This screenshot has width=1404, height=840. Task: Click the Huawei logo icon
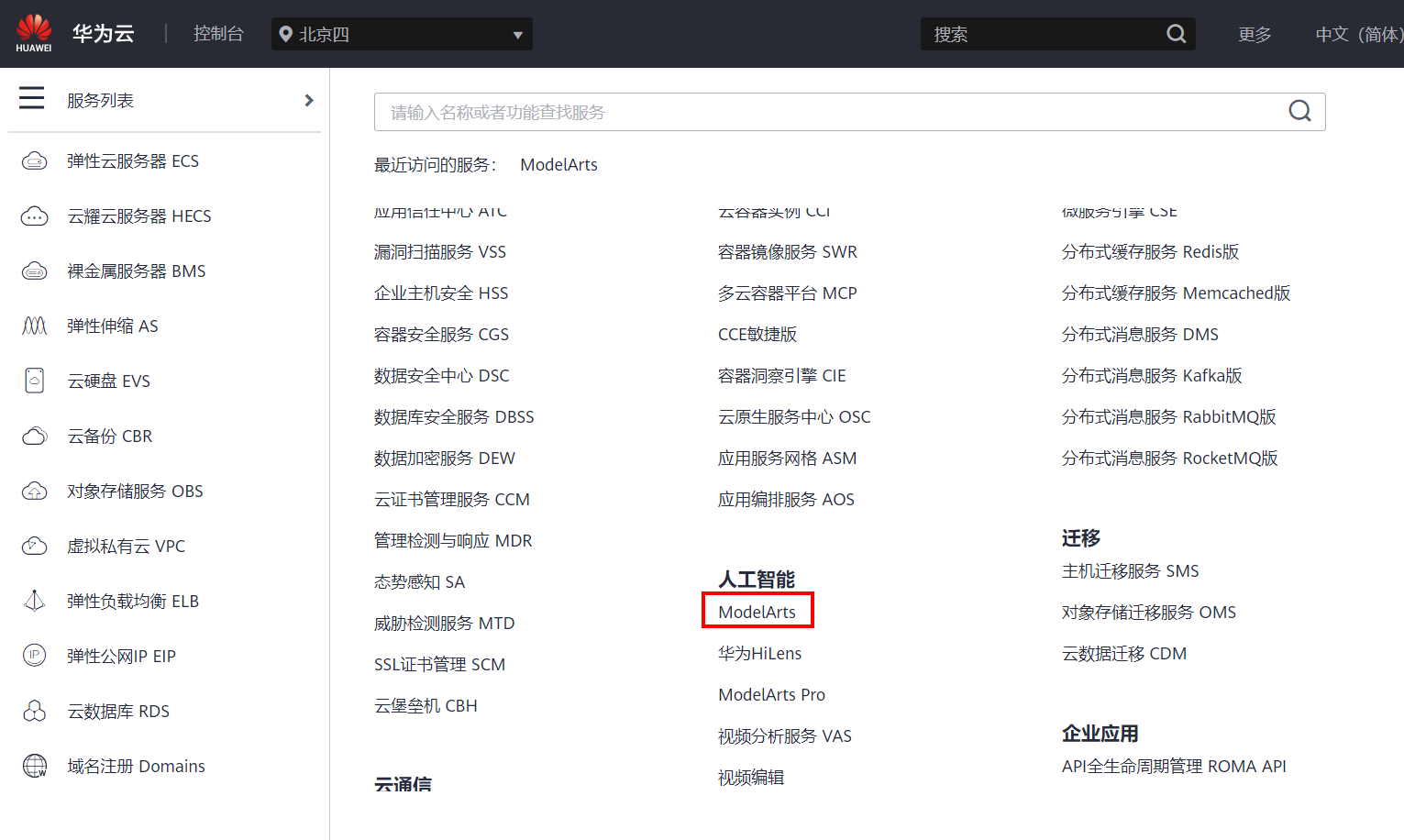pos(34,33)
